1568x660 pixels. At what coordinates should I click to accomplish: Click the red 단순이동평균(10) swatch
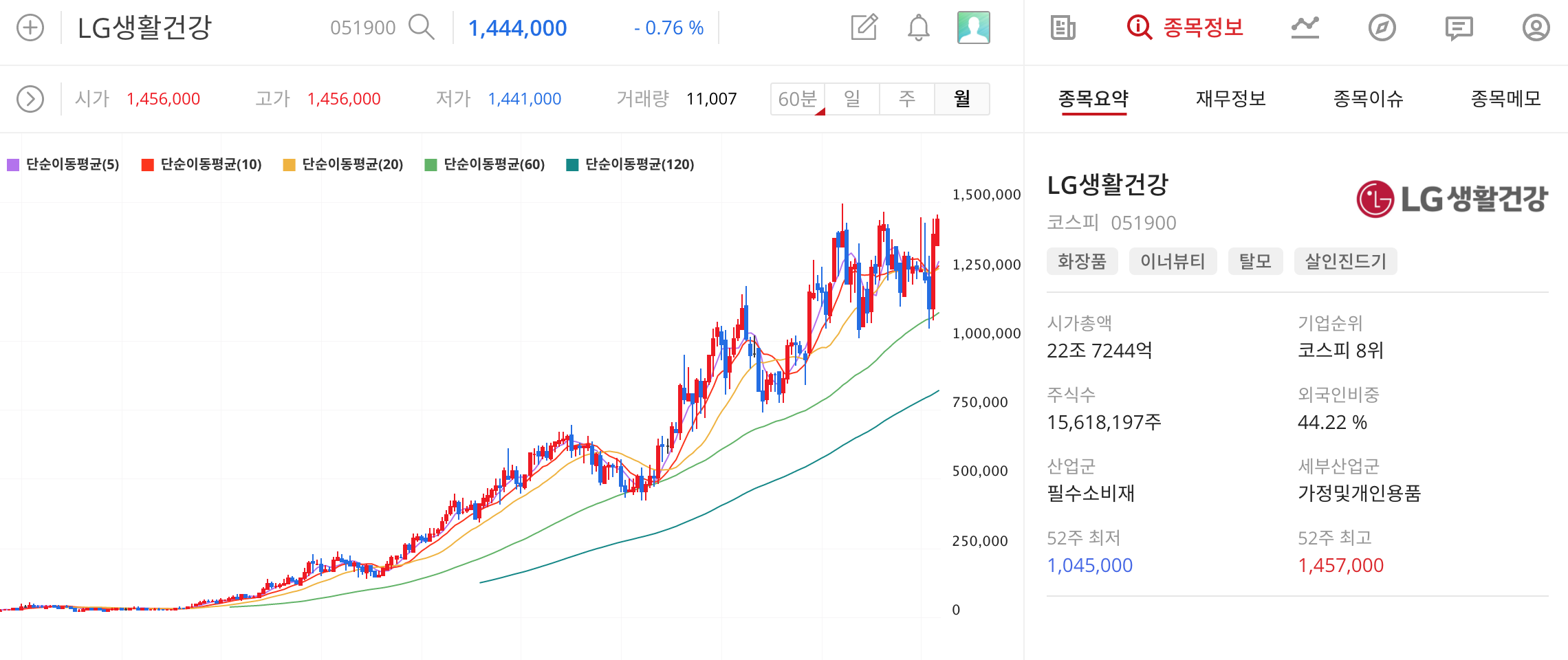point(147,165)
